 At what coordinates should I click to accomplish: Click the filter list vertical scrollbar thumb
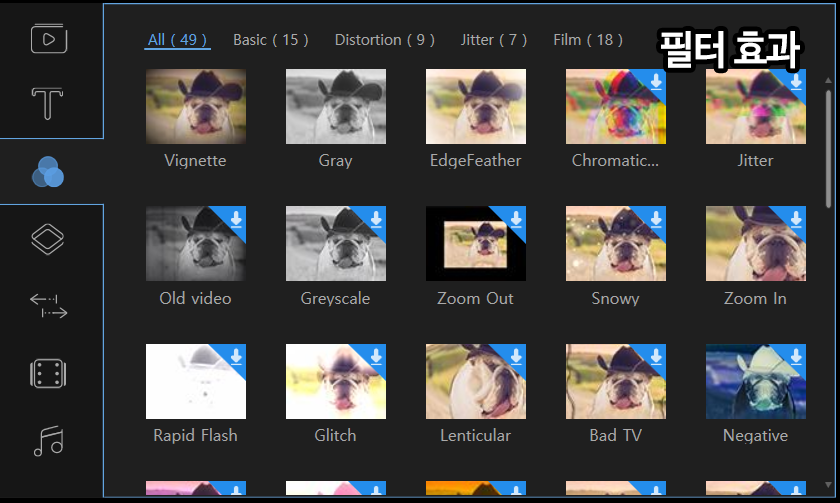click(x=828, y=149)
